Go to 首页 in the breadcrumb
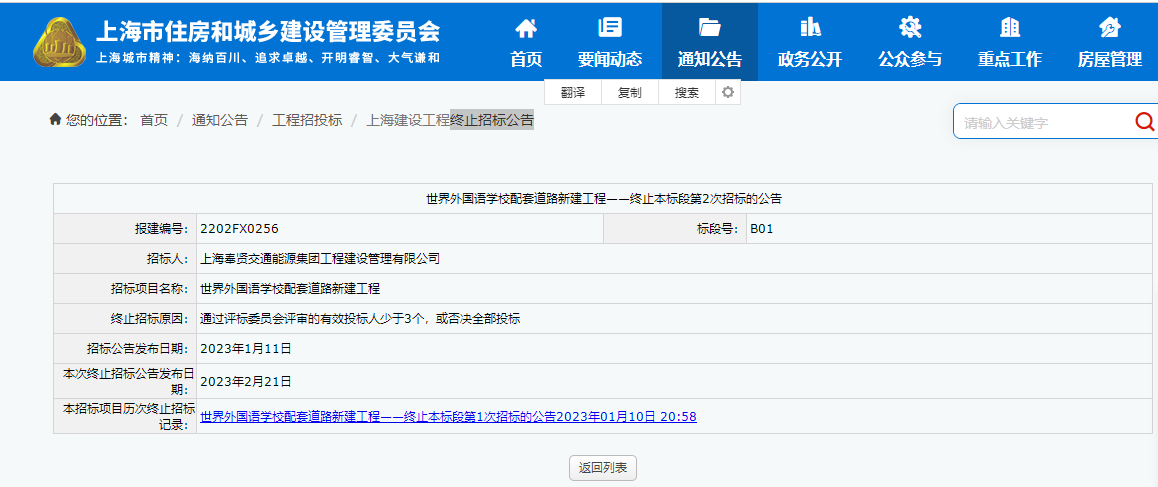This screenshot has width=1158, height=487. [x=154, y=120]
